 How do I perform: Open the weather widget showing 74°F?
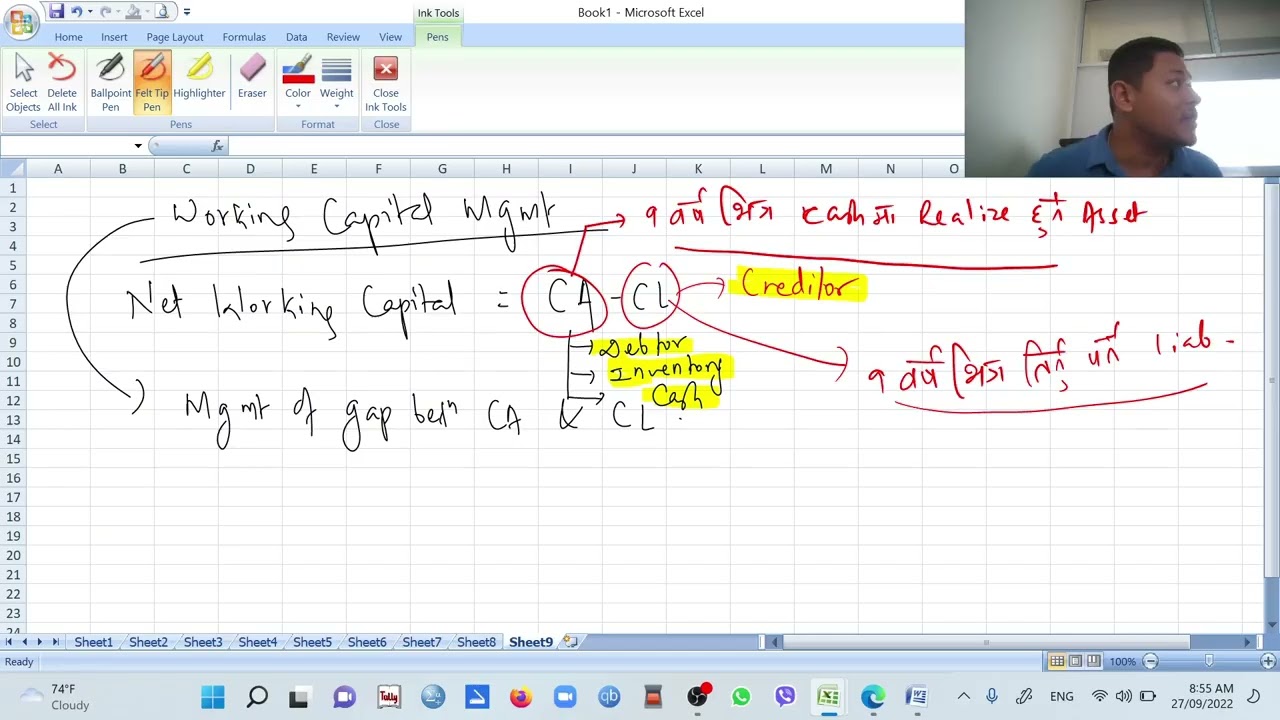coord(55,697)
